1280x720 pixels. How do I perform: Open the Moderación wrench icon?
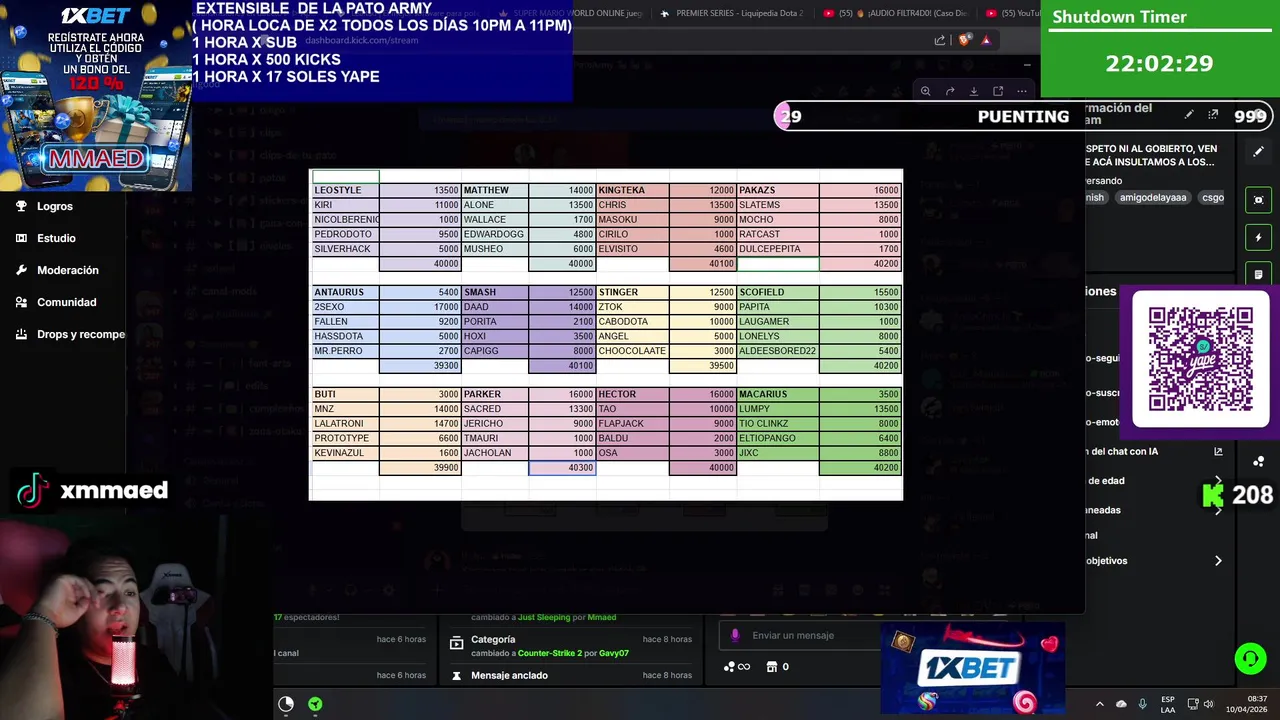21,270
